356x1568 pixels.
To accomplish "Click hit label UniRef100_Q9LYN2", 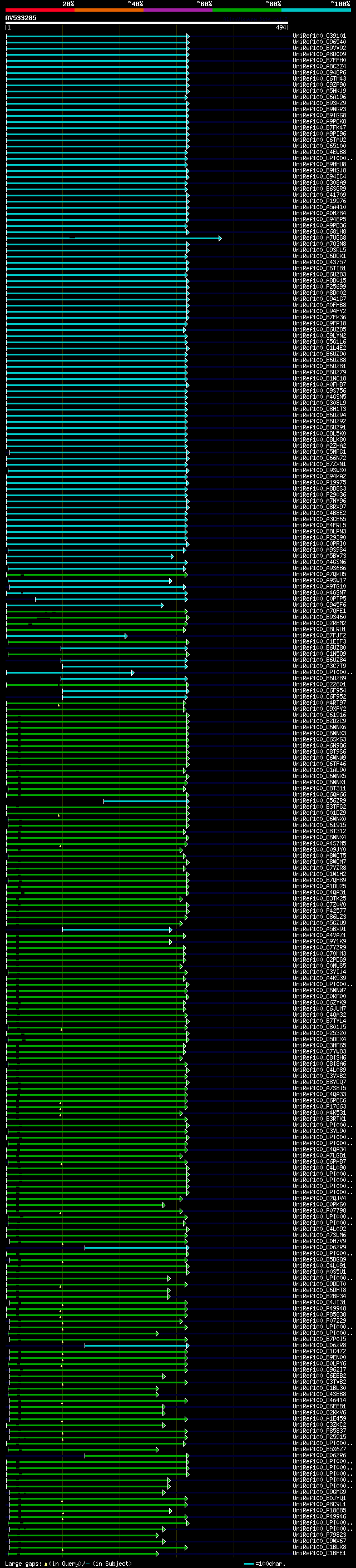I will 319,336.
